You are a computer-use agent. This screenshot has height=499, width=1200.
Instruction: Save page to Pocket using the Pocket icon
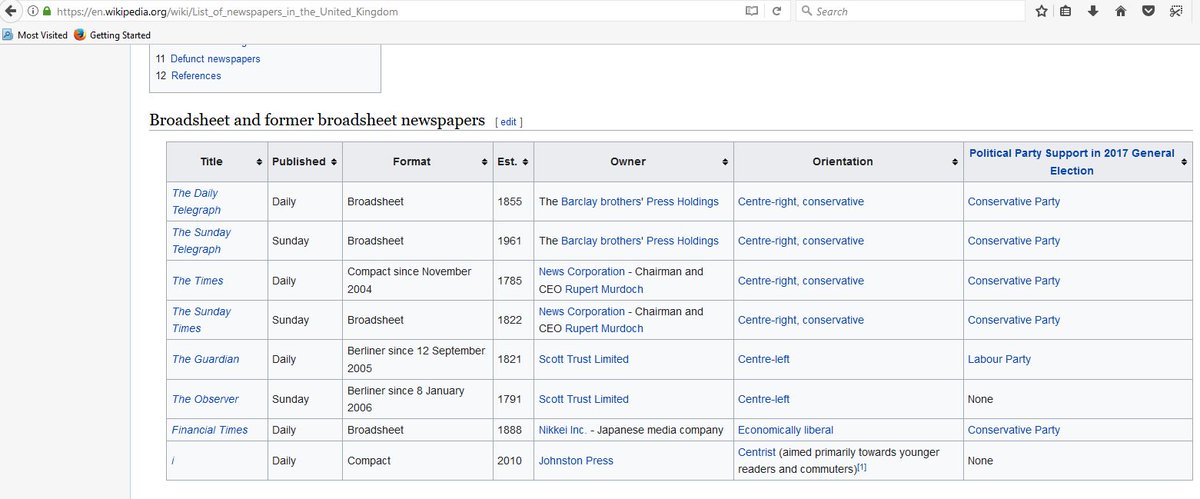click(1149, 11)
